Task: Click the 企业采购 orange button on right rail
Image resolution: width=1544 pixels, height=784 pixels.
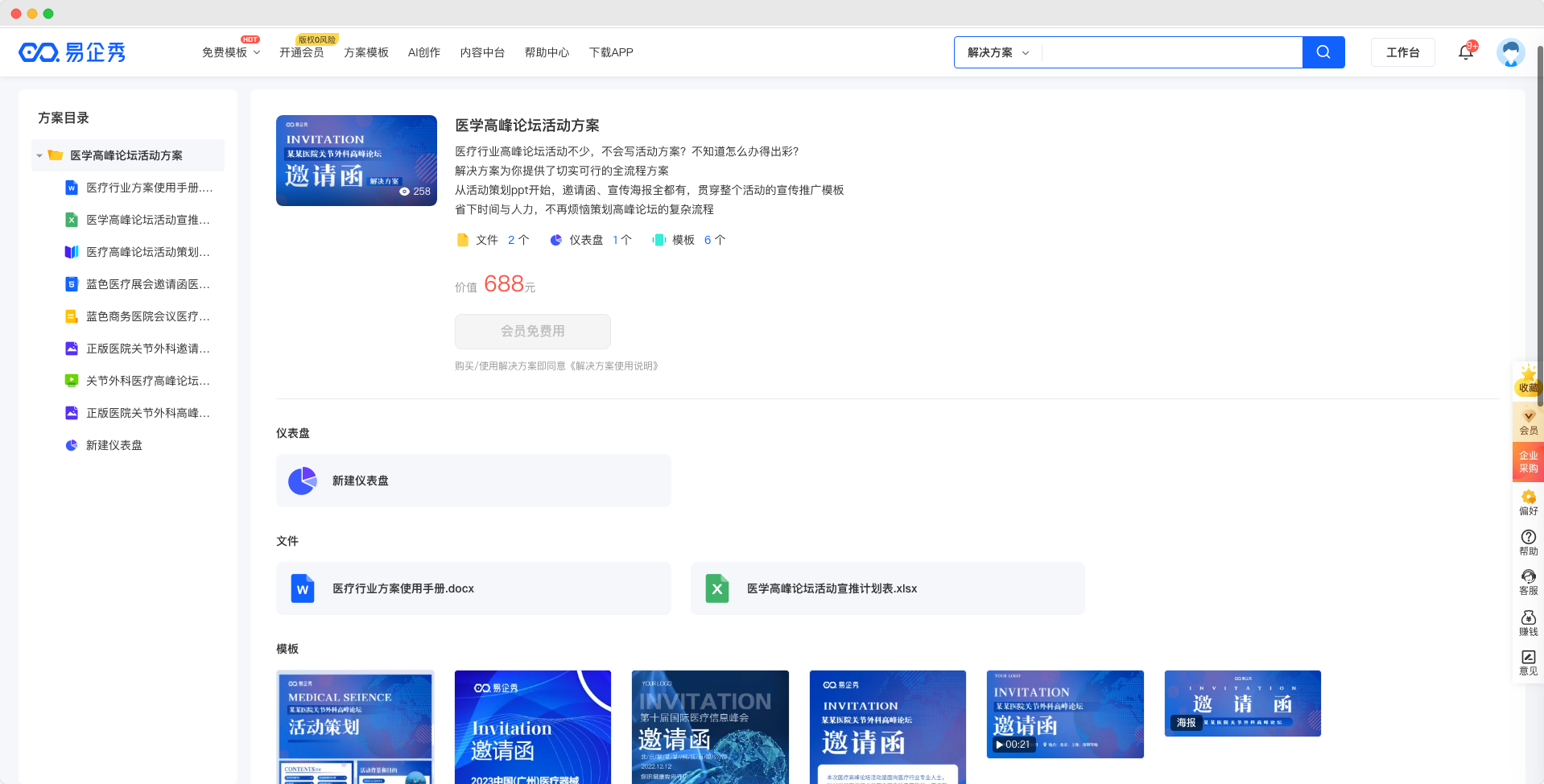Action: point(1528,461)
